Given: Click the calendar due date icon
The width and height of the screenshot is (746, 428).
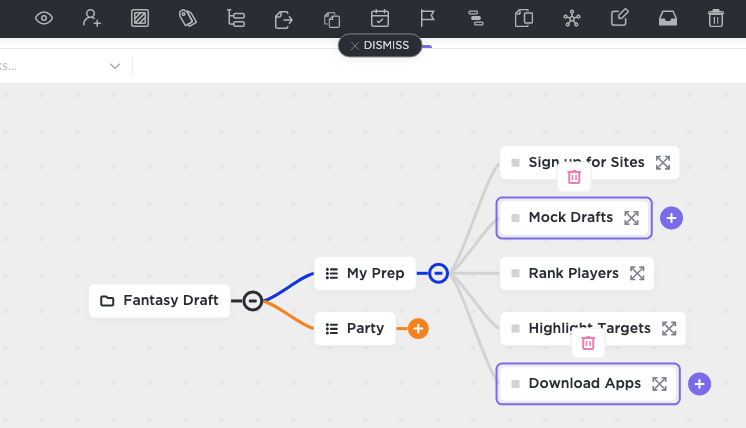Looking at the screenshot, I should click(x=380, y=18).
